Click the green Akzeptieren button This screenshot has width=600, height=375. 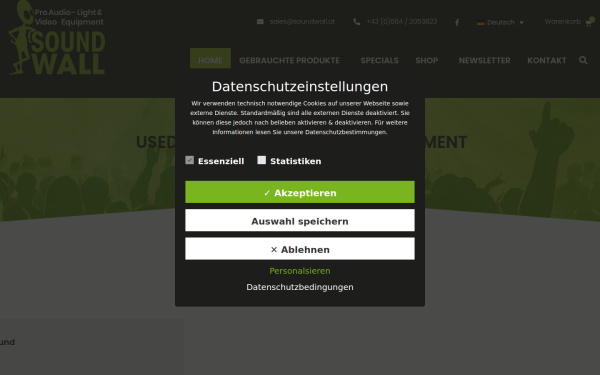[300, 192]
